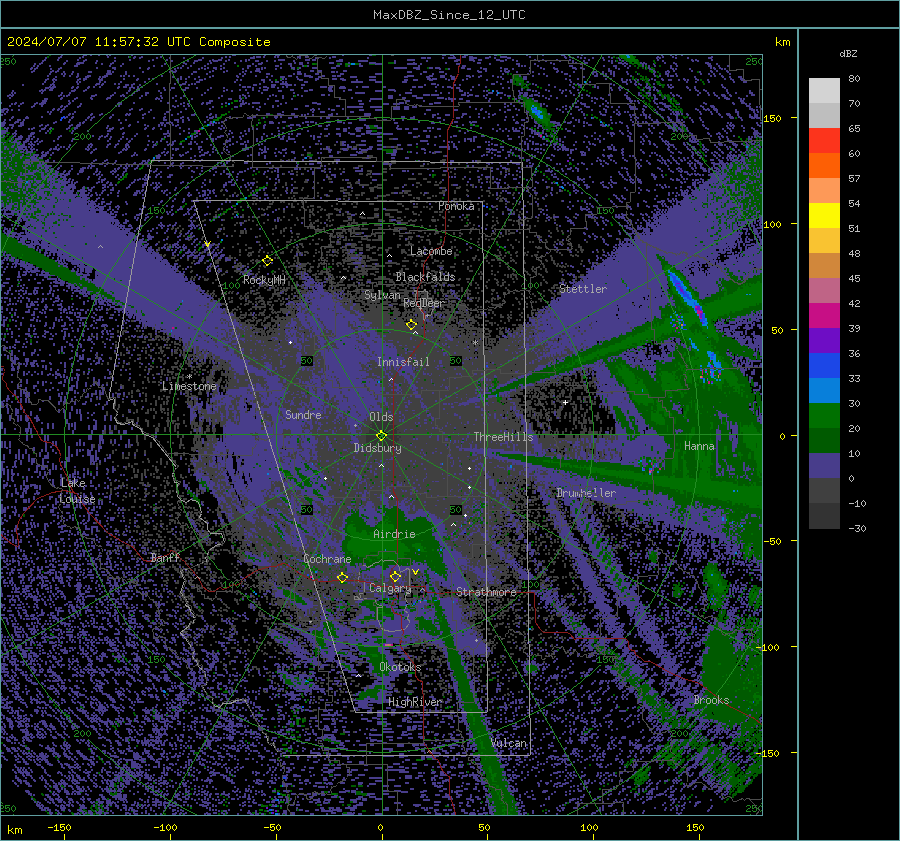Viewport: 900px width, 841px height.
Task: Click the Blackfalds town label
Action: point(425,277)
